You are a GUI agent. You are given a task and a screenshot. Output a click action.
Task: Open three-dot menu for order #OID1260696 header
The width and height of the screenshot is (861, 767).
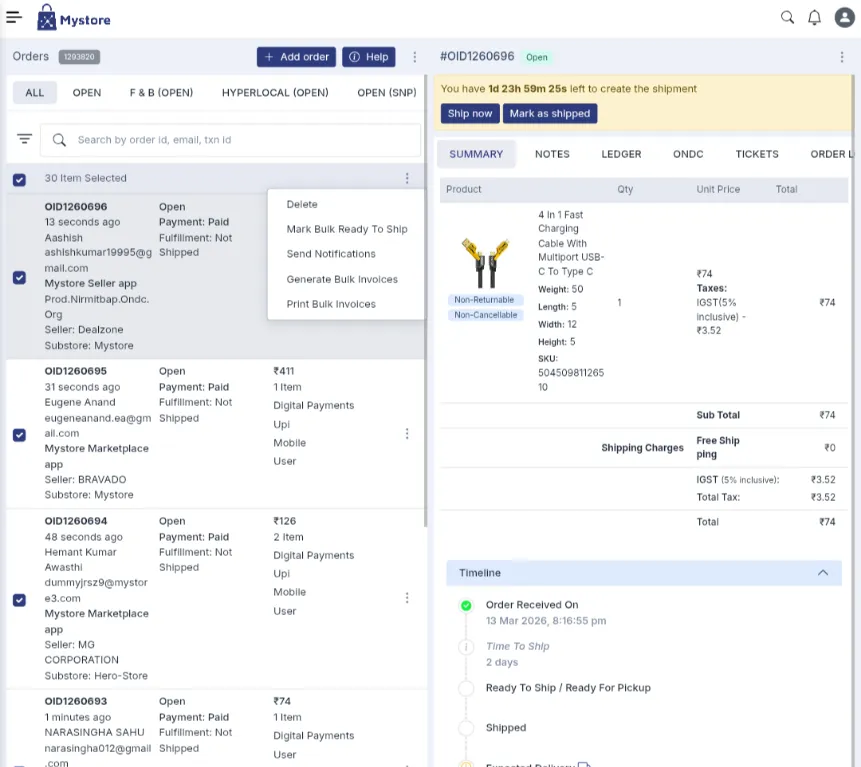[x=842, y=57]
